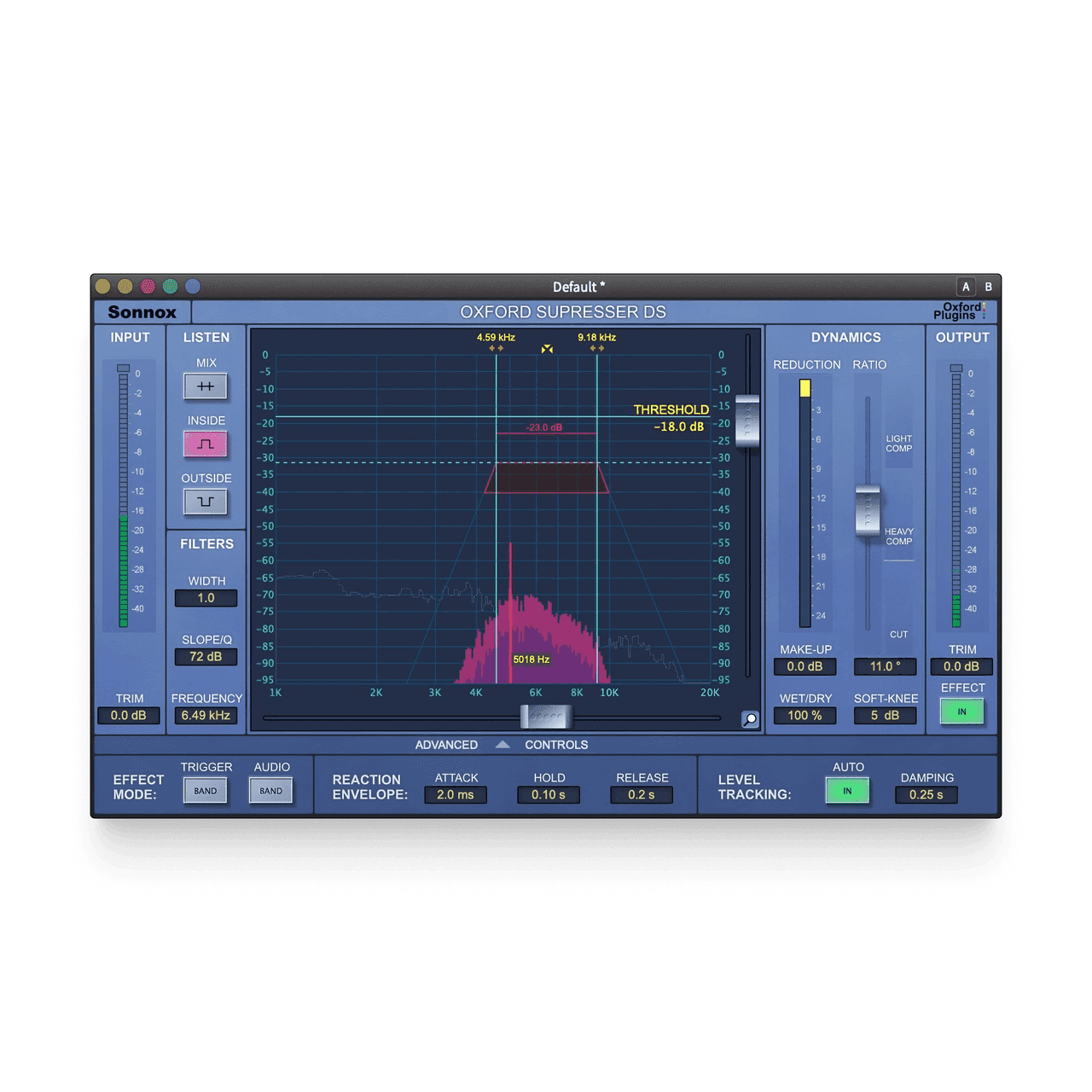Screen dimensions: 1092x1092
Task: Click the Default * preset title
Action: pyautogui.click(x=578, y=287)
